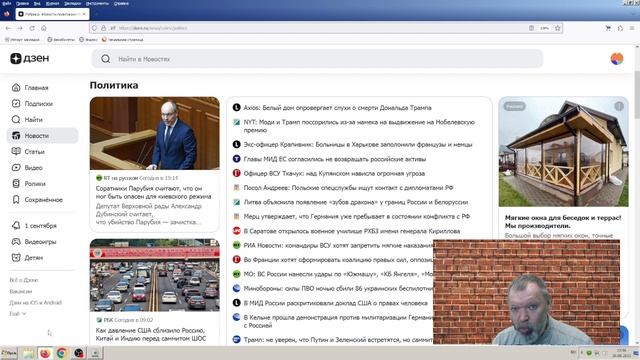Open Вакансии link in sidebar footer
Image resolution: width=640 pixels, height=360 pixels.
coord(20,291)
